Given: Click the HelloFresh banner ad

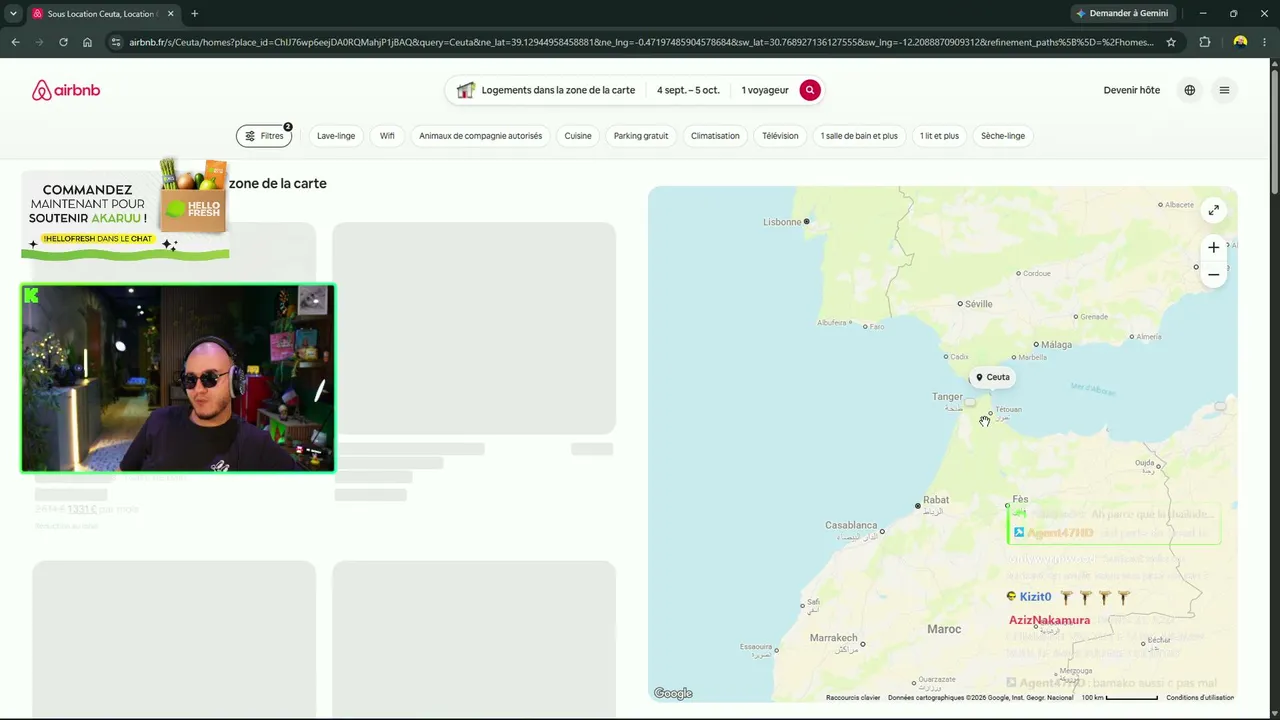Looking at the screenshot, I should coord(125,208).
